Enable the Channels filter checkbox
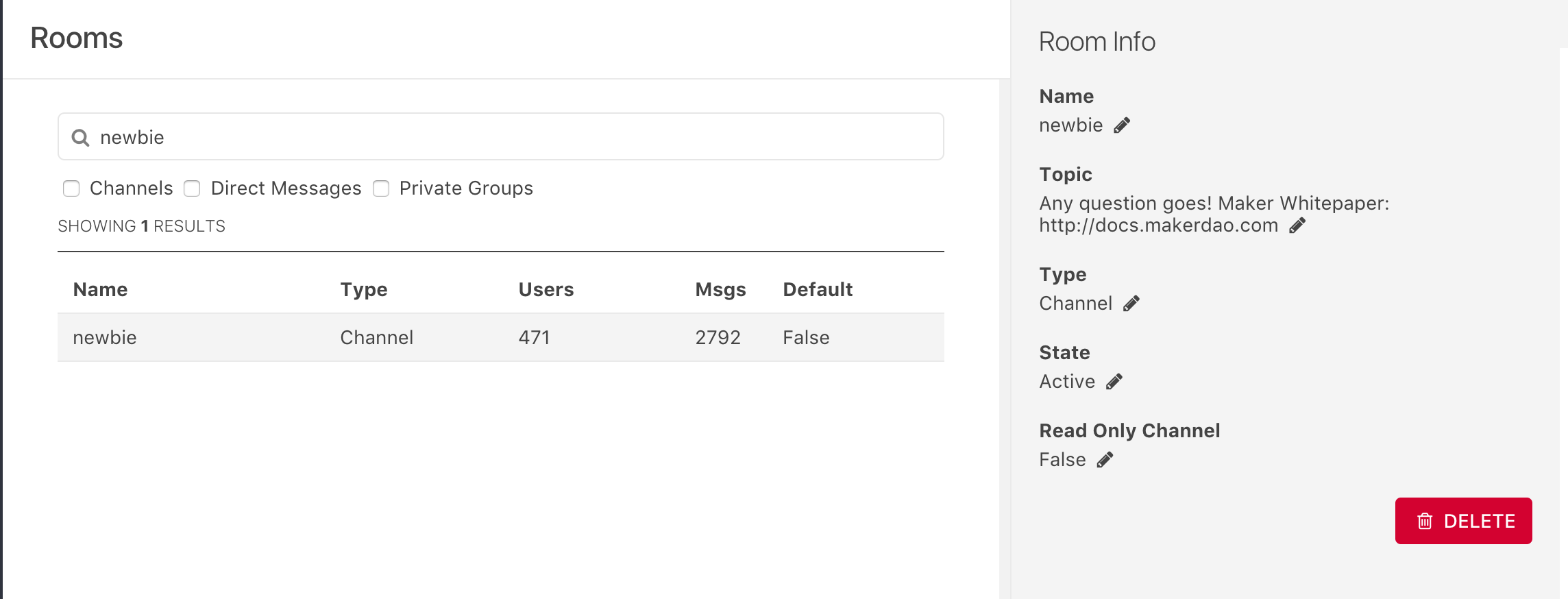The height and width of the screenshot is (599, 1568). [71, 188]
